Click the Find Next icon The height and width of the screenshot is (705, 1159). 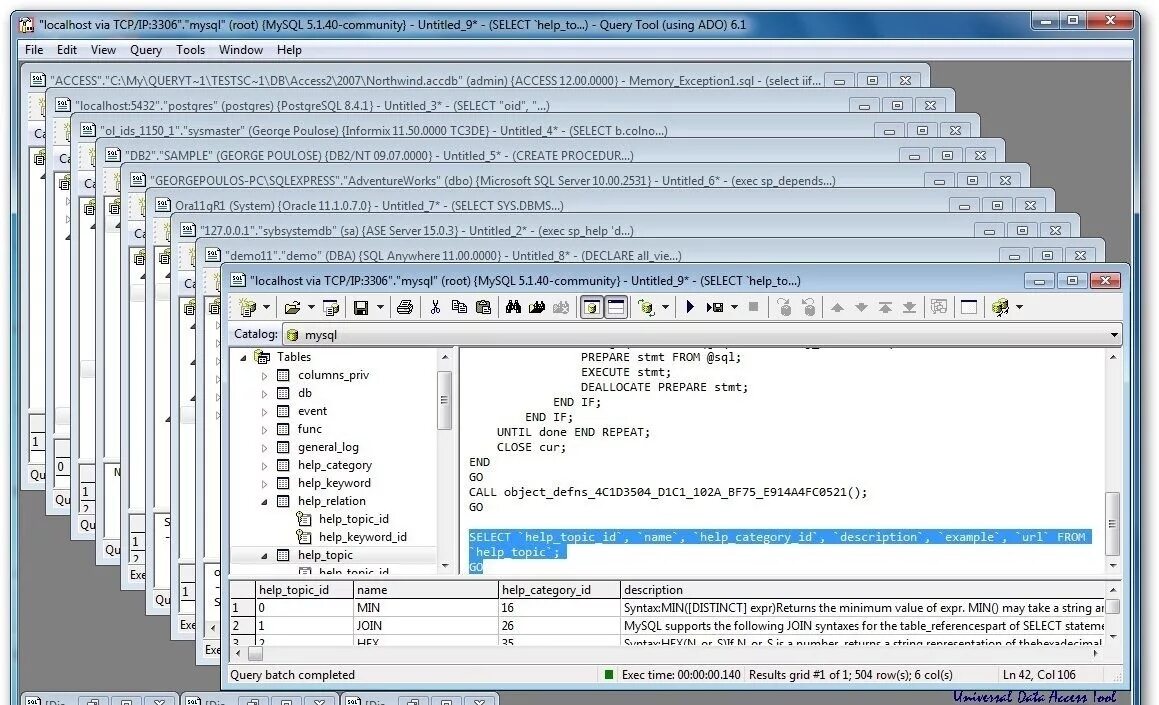tap(537, 307)
